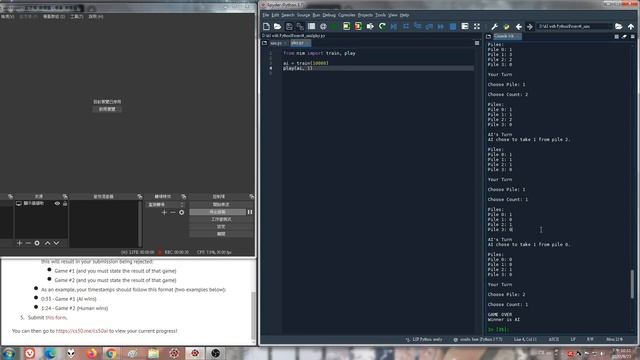
Task: Click the Open file folder icon in Spyder
Action: [278, 27]
